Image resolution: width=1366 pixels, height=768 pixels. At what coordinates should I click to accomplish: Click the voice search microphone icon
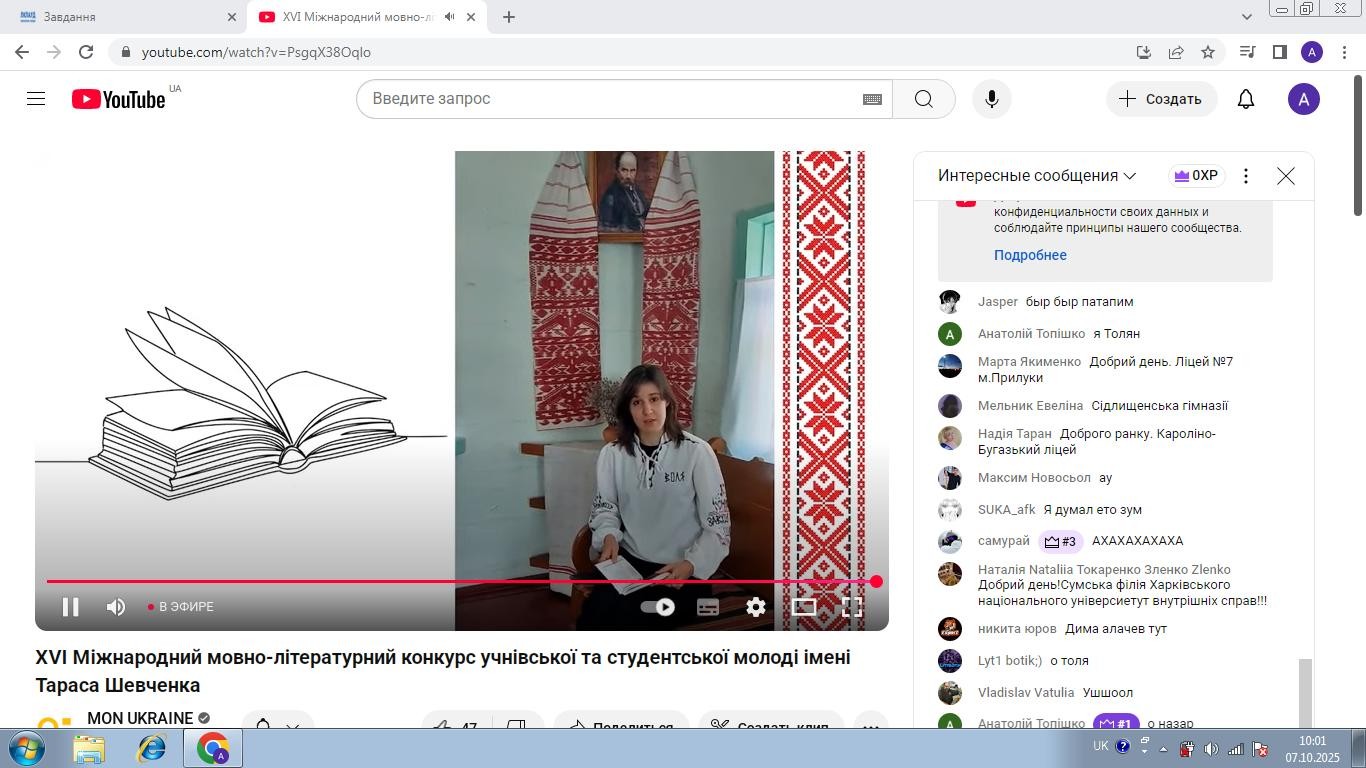(991, 99)
